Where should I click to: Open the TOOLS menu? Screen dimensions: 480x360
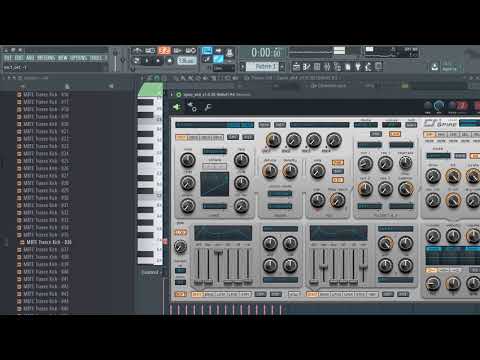(x=96, y=58)
